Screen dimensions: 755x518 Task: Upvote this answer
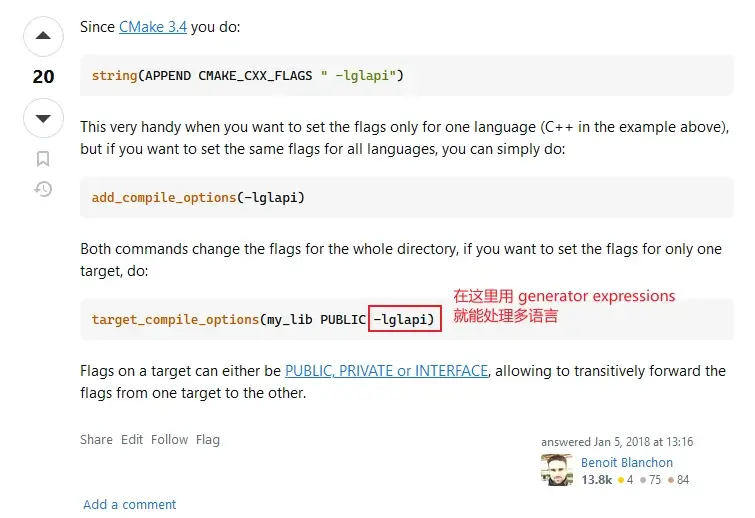click(x=42, y=39)
